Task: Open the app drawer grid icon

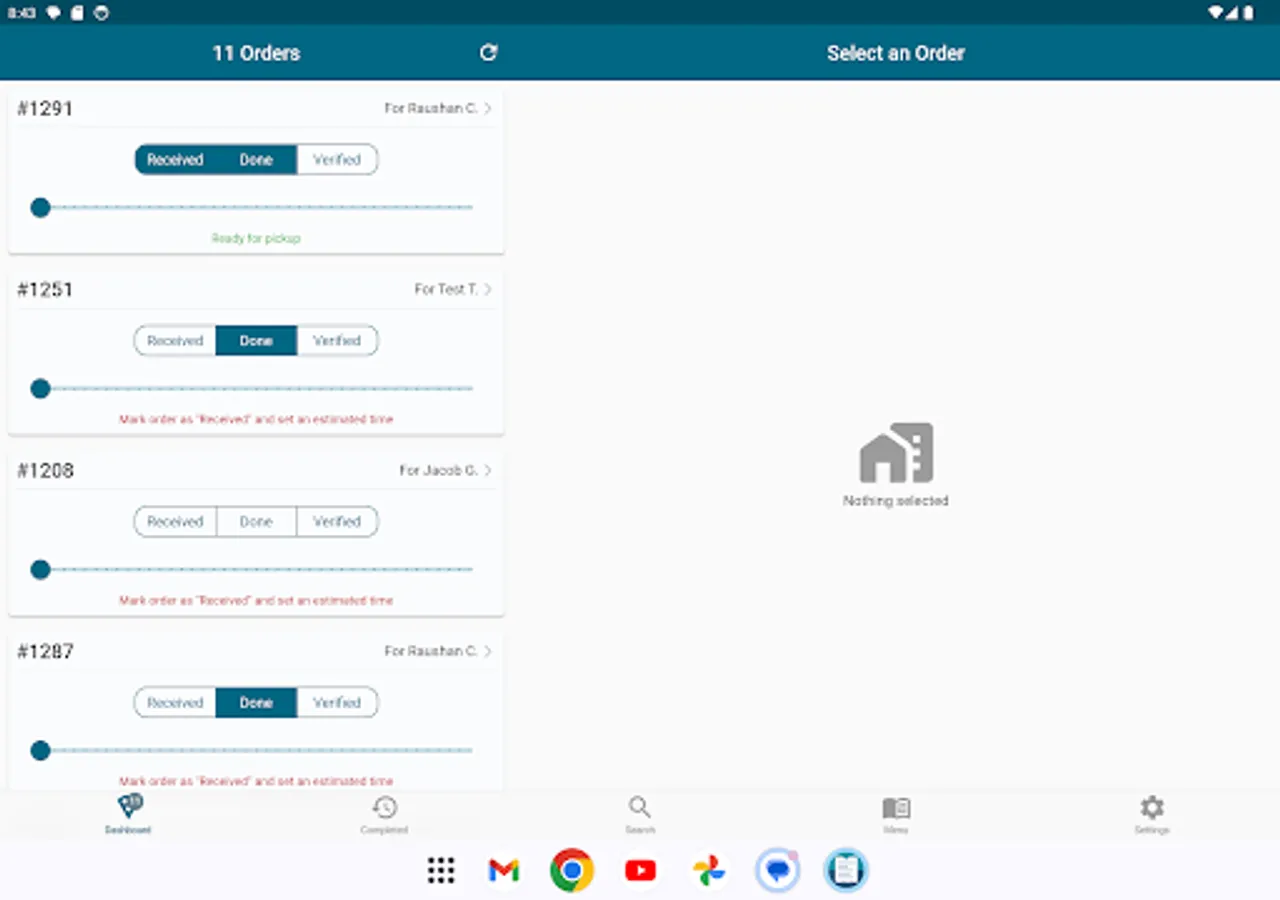Action: [440, 870]
